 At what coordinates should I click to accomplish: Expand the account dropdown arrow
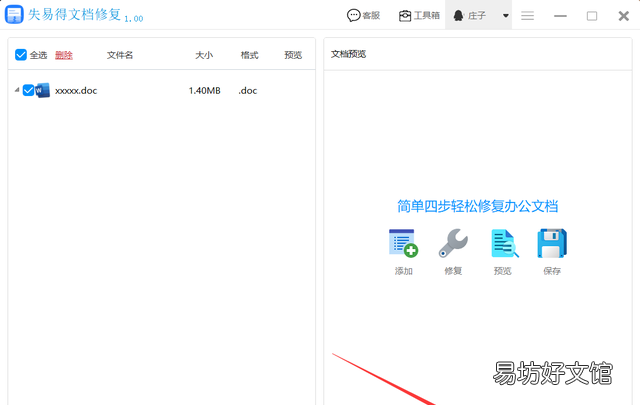point(506,16)
